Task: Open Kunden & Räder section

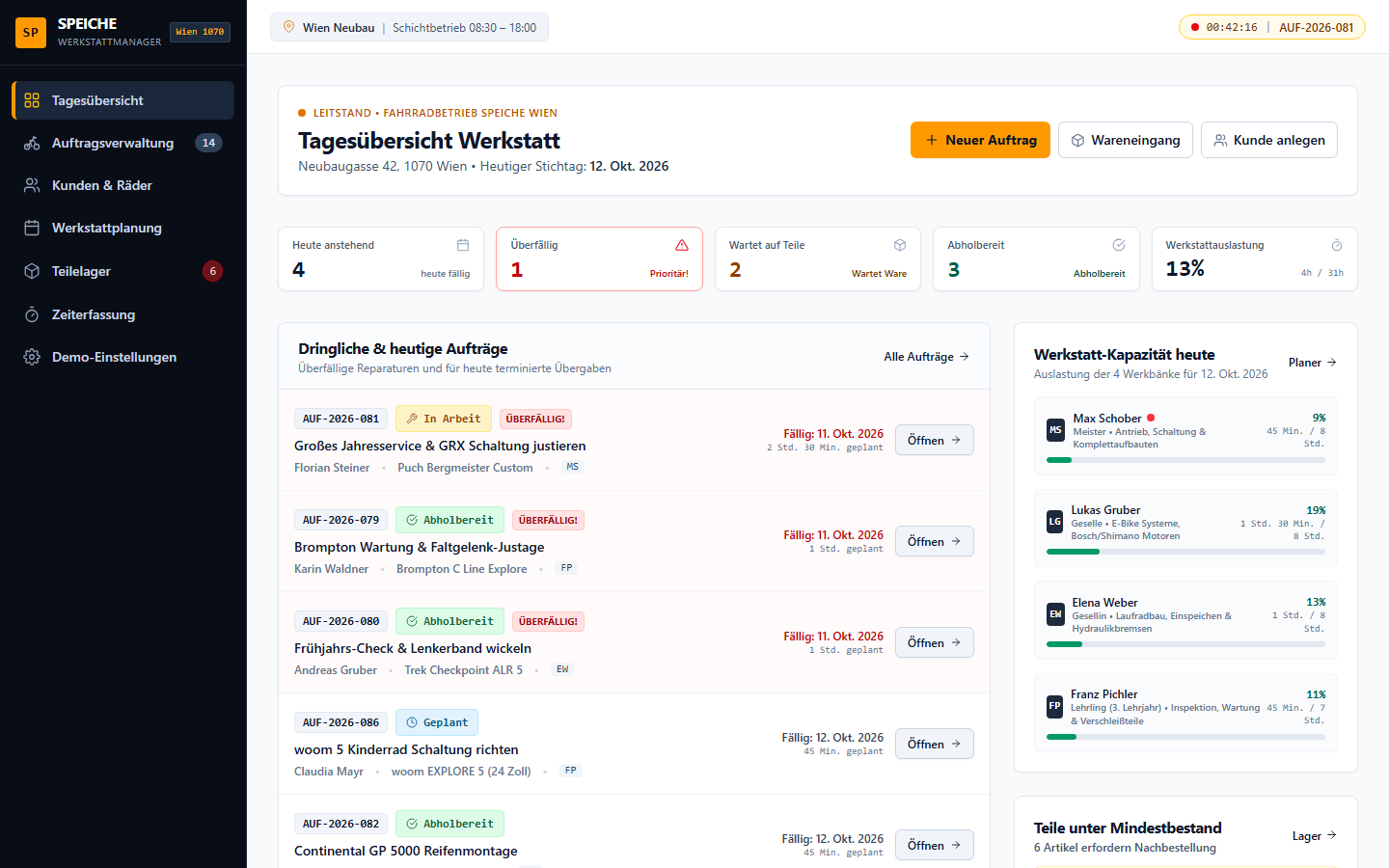Action: point(123,185)
